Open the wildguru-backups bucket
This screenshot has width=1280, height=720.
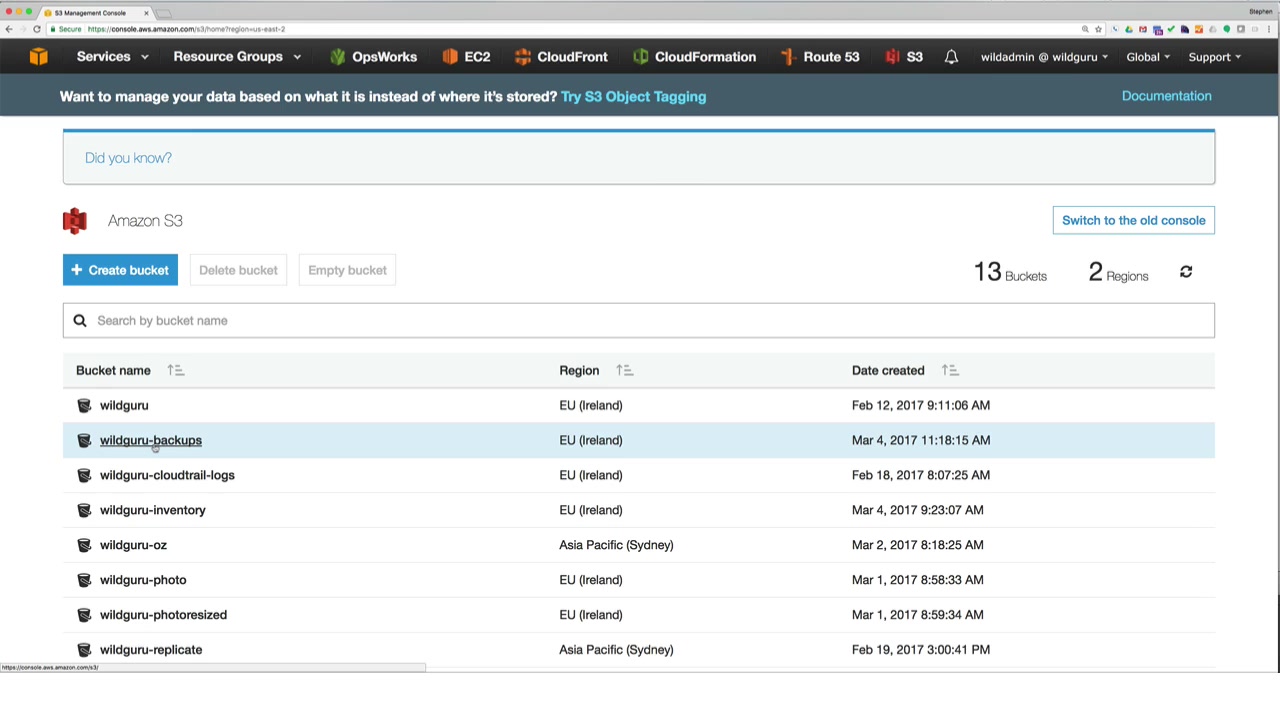pyautogui.click(x=151, y=441)
